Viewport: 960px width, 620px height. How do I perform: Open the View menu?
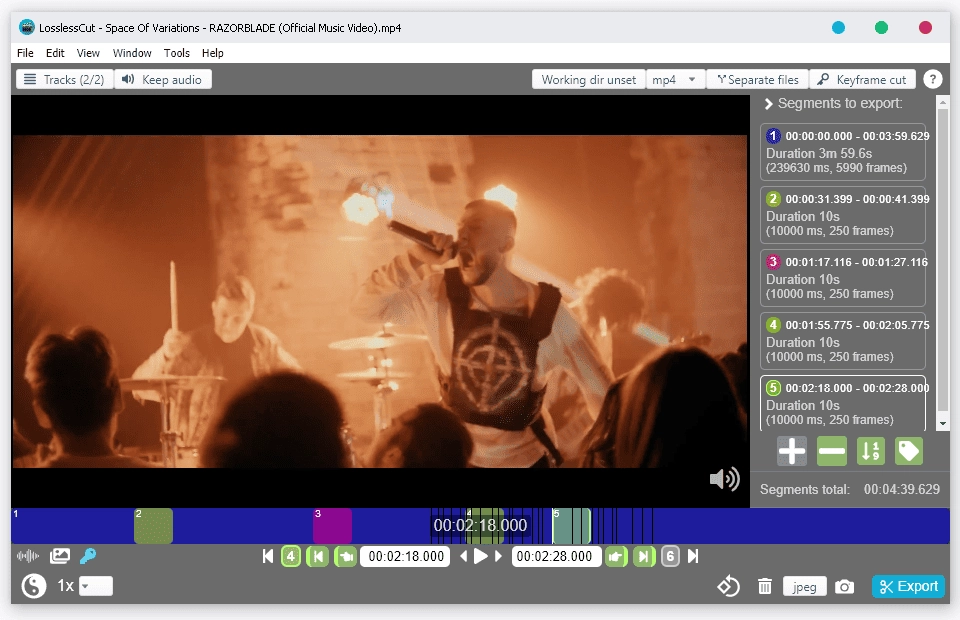pyautogui.click(x=88, y=53)
